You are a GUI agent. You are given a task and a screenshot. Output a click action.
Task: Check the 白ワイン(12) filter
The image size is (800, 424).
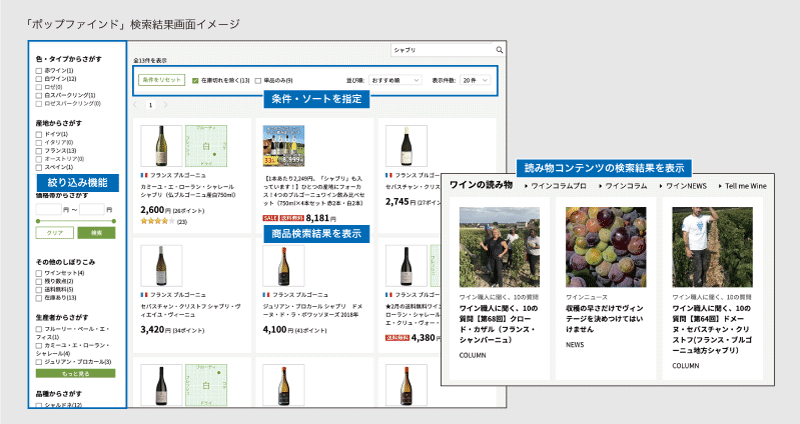coord(39,79)
